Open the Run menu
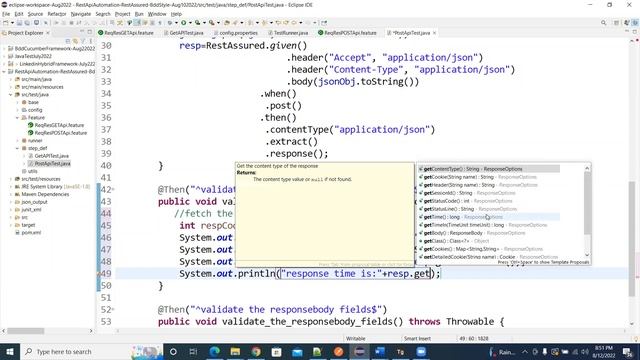640x360 pixels. click(139, 14)
